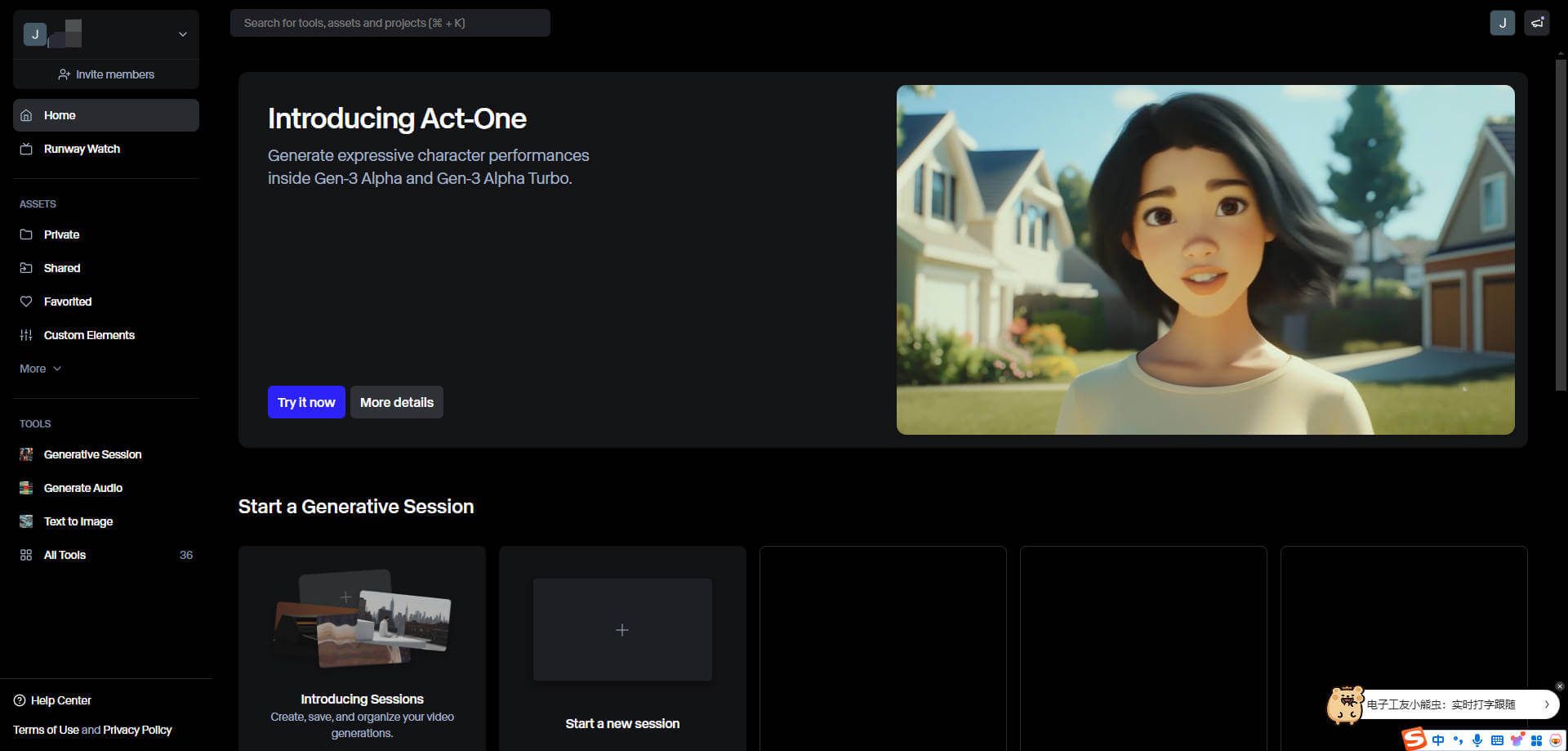Image resolution: width=1568 pixels, height=751 pixels.
Task: Expand the workspace switcher chevron
Action: [x=183, y=34]
